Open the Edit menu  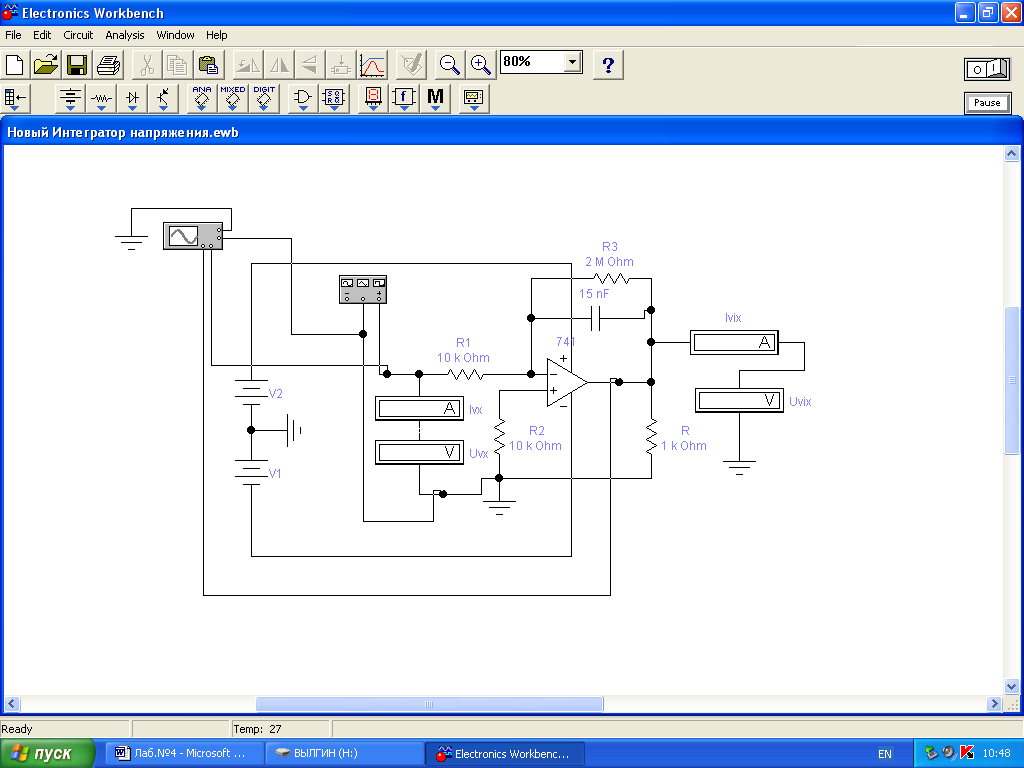42,35
